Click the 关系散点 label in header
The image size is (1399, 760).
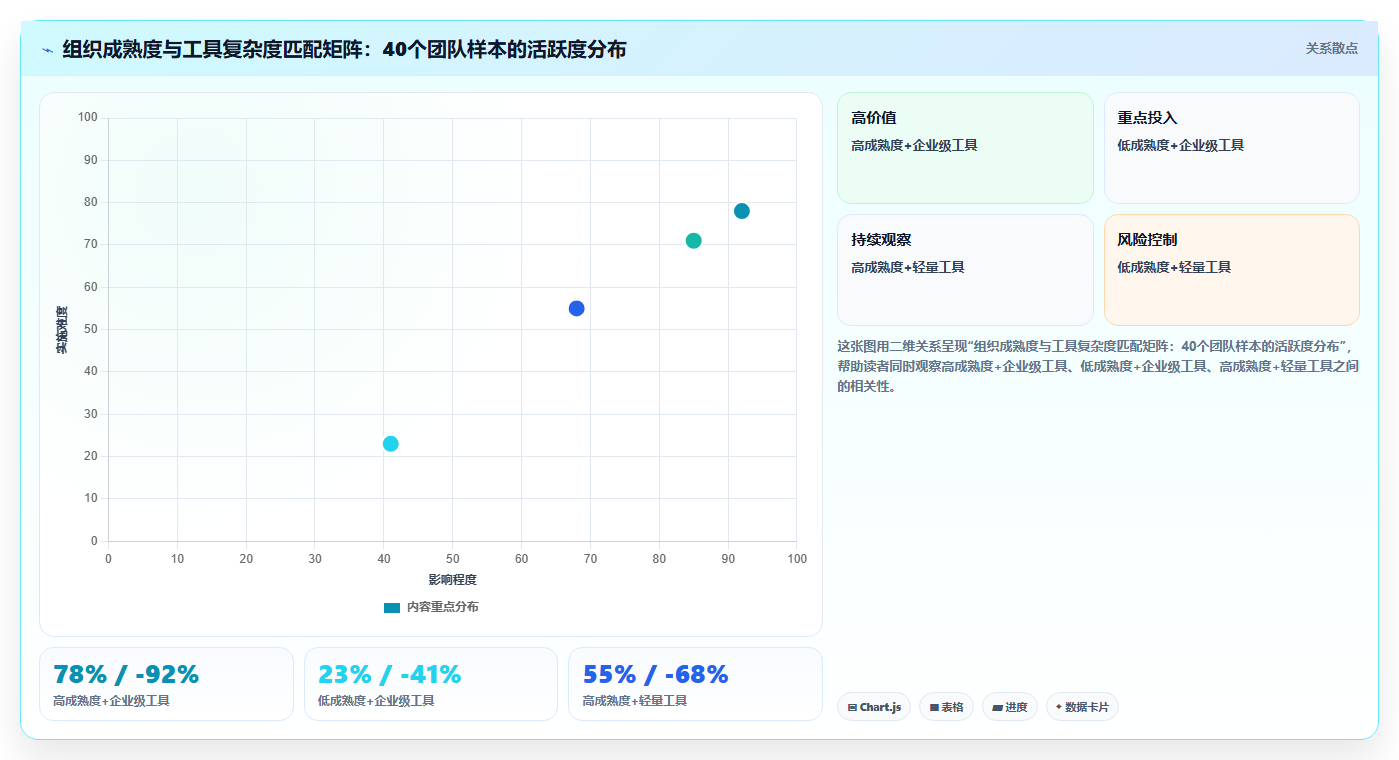[x=1331, y=48]
